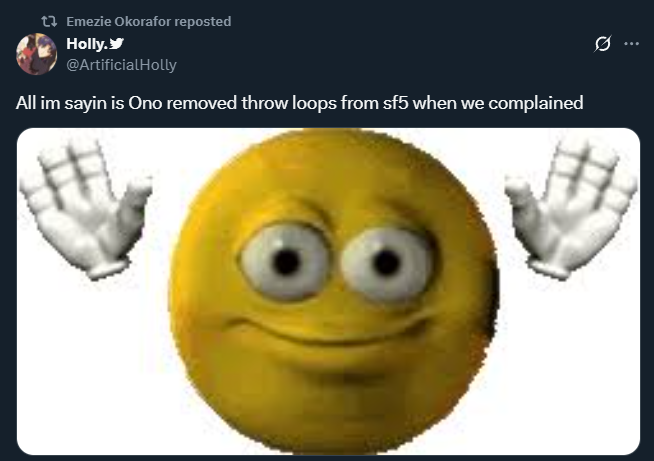Click the word "complained" in the tweet
The image size is (654, 461).
click(536, 103)
